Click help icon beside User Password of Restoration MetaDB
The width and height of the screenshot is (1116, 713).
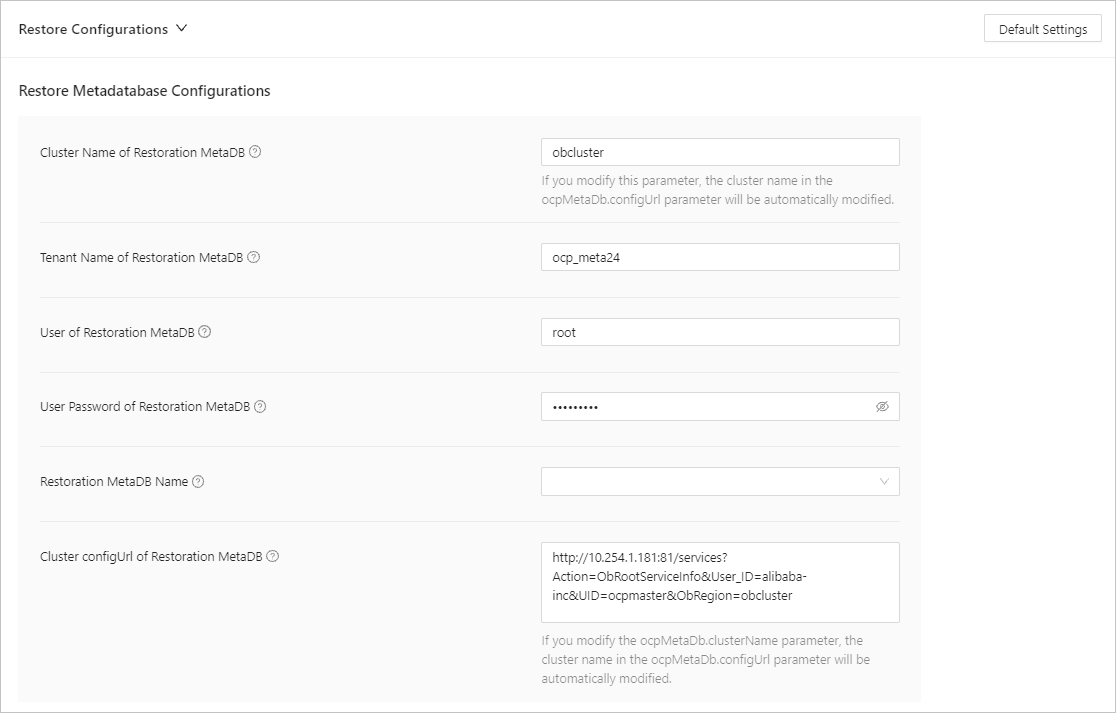coord(260,407)
